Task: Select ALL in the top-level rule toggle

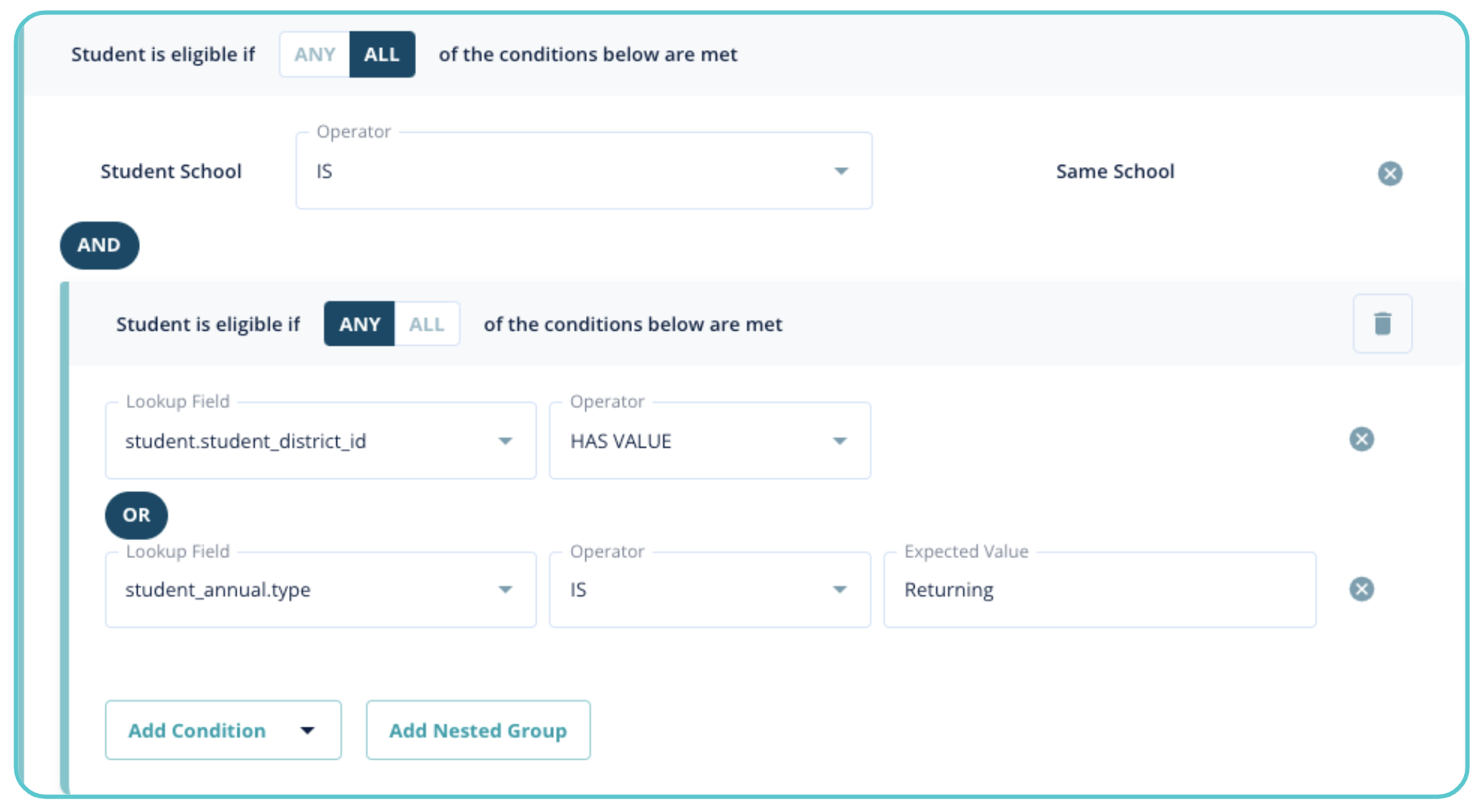Action: (382, 55)
